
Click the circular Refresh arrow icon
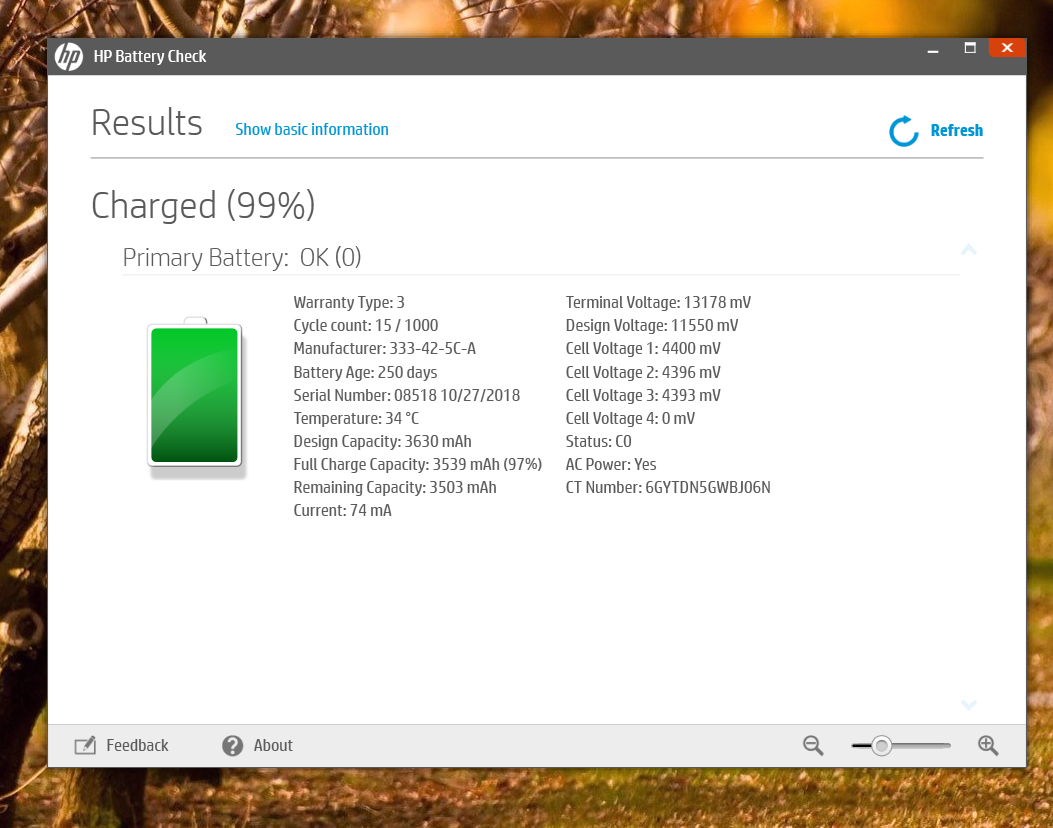click(903, 131)
